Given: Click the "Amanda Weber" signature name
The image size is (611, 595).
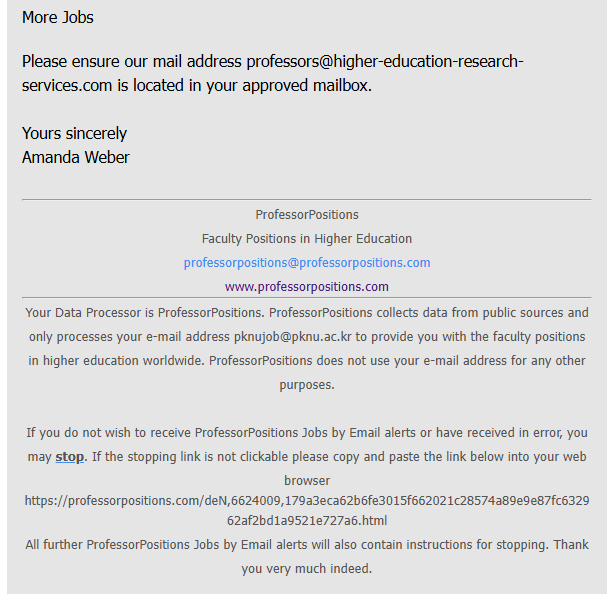Looking at the screenshot, I should pyautogui.click(x=76, y=157).
